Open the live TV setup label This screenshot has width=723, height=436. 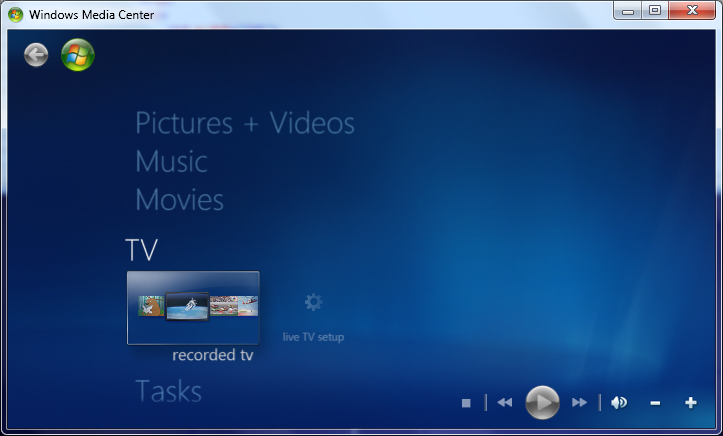[313, 337]
